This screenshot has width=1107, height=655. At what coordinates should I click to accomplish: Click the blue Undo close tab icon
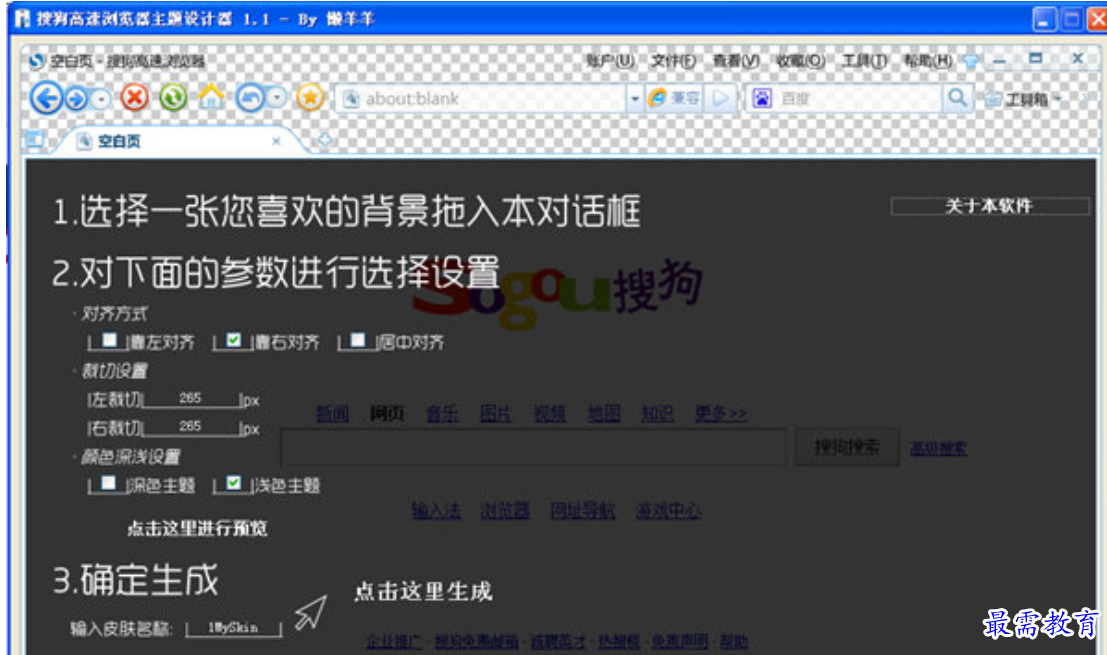pyautogui.click(x=250, y=97)
